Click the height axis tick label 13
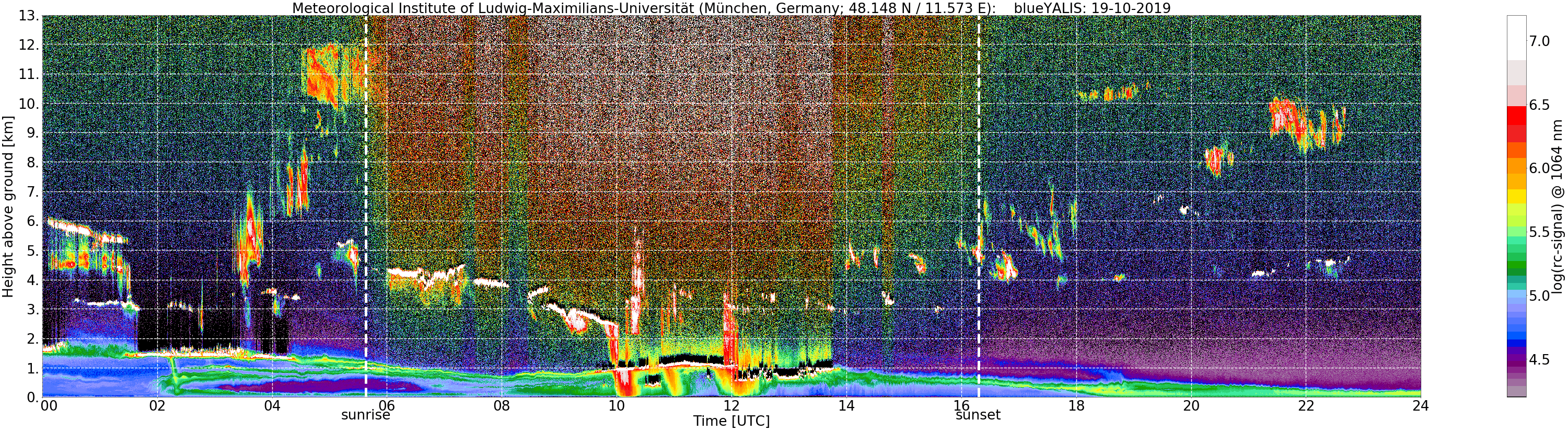1568x431 pixels. pos(29,16)
